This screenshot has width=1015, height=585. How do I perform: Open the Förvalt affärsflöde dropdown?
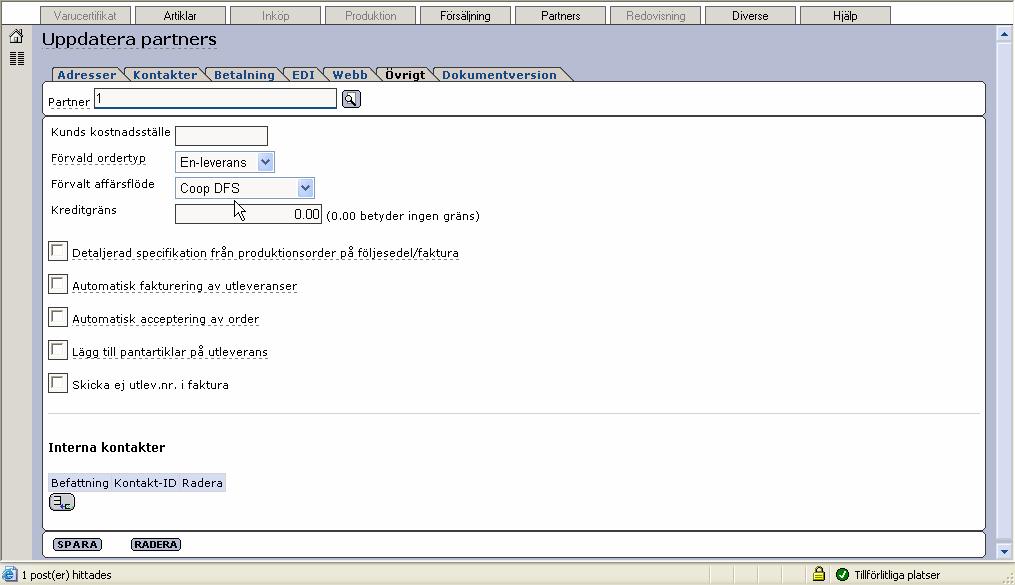tap(245, 188)
